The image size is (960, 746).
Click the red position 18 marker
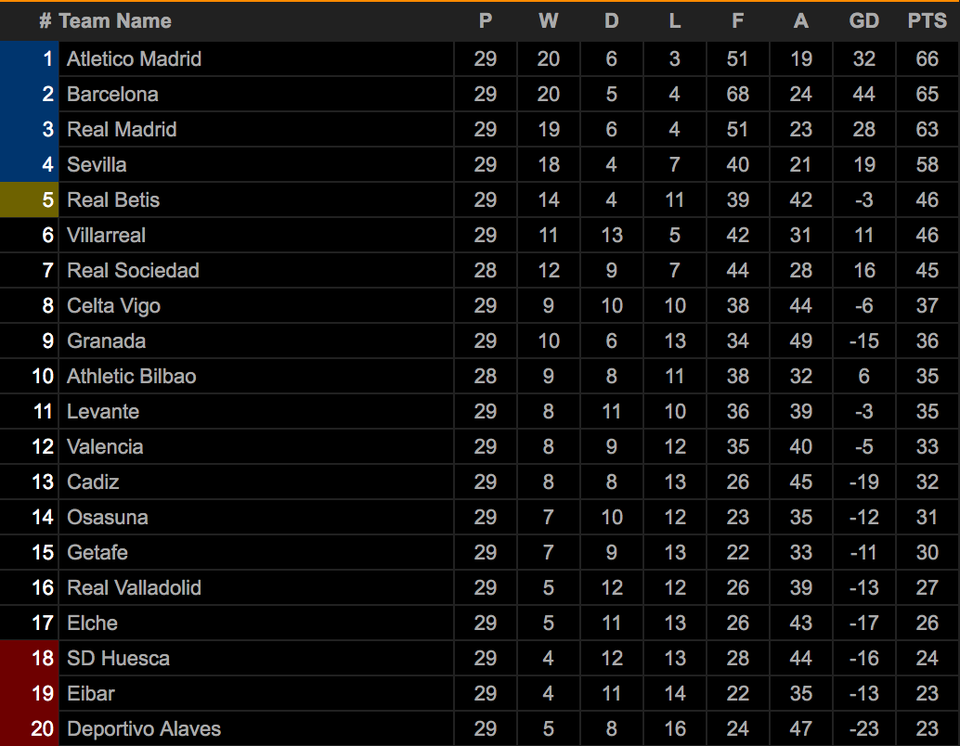pyautogui.click(x=30, y=658)
